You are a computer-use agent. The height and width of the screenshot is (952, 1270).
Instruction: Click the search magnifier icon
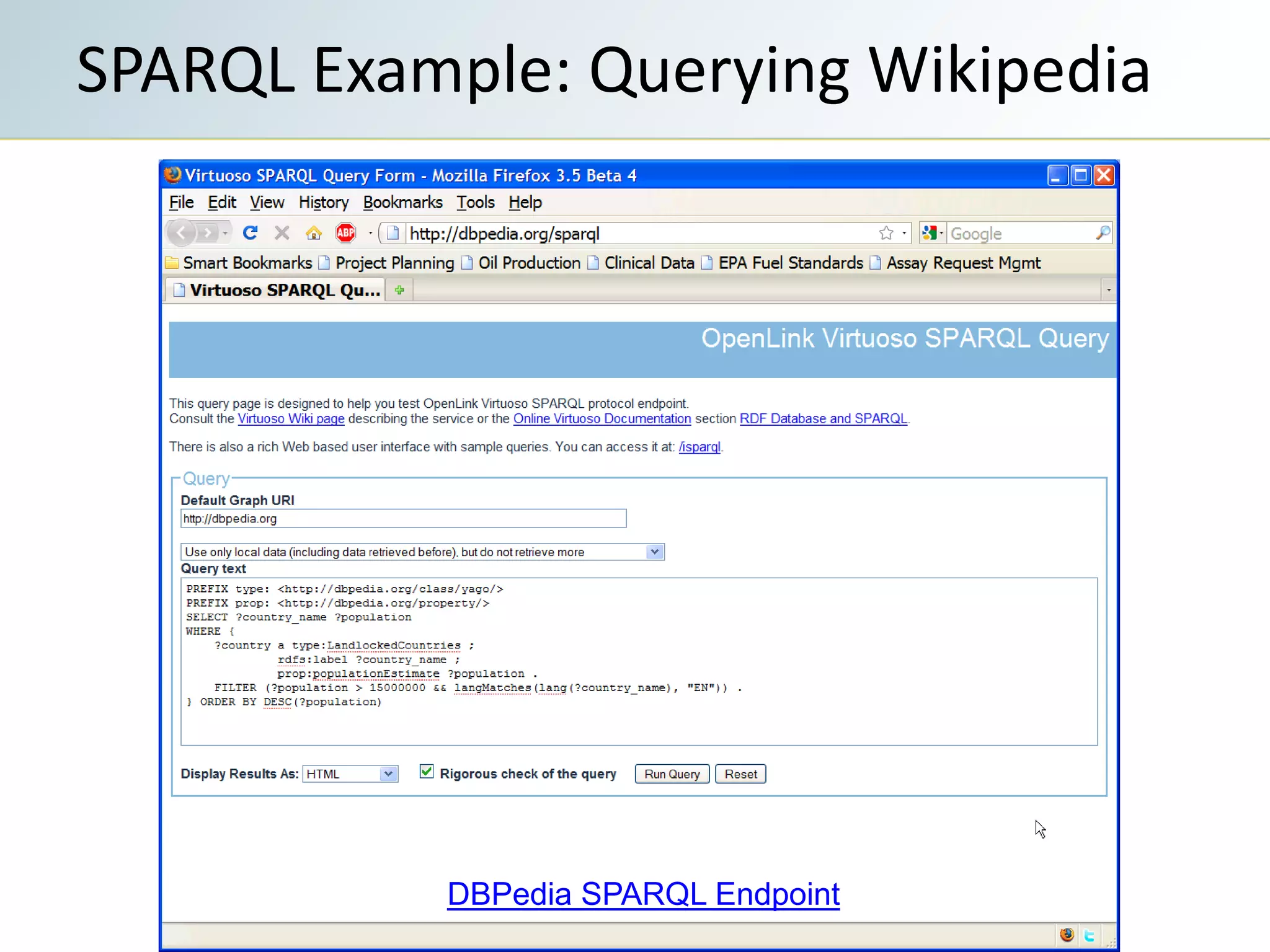pyautogui.click(x=1103, y=233)
